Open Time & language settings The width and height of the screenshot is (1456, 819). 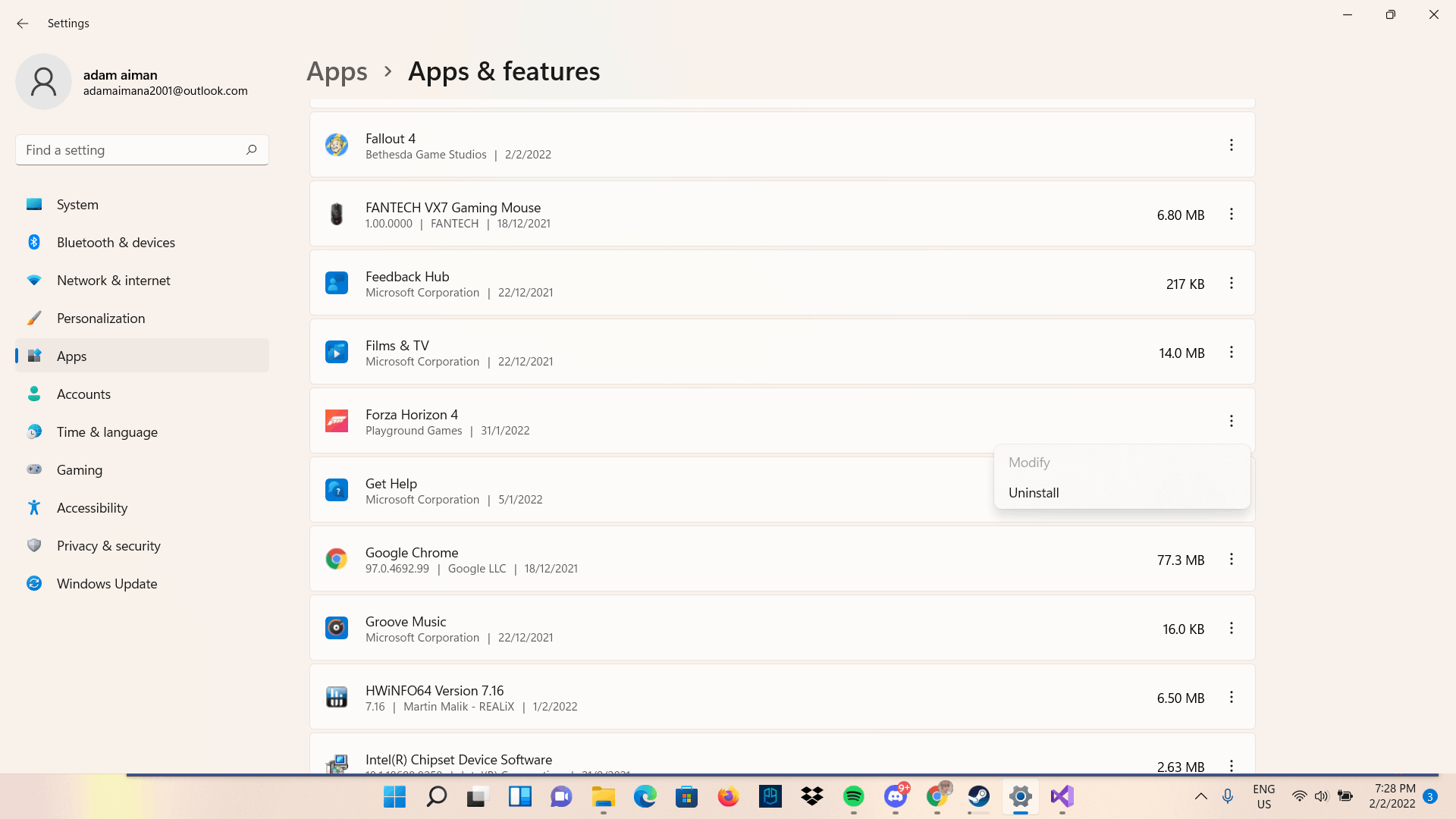pos(142,432)
